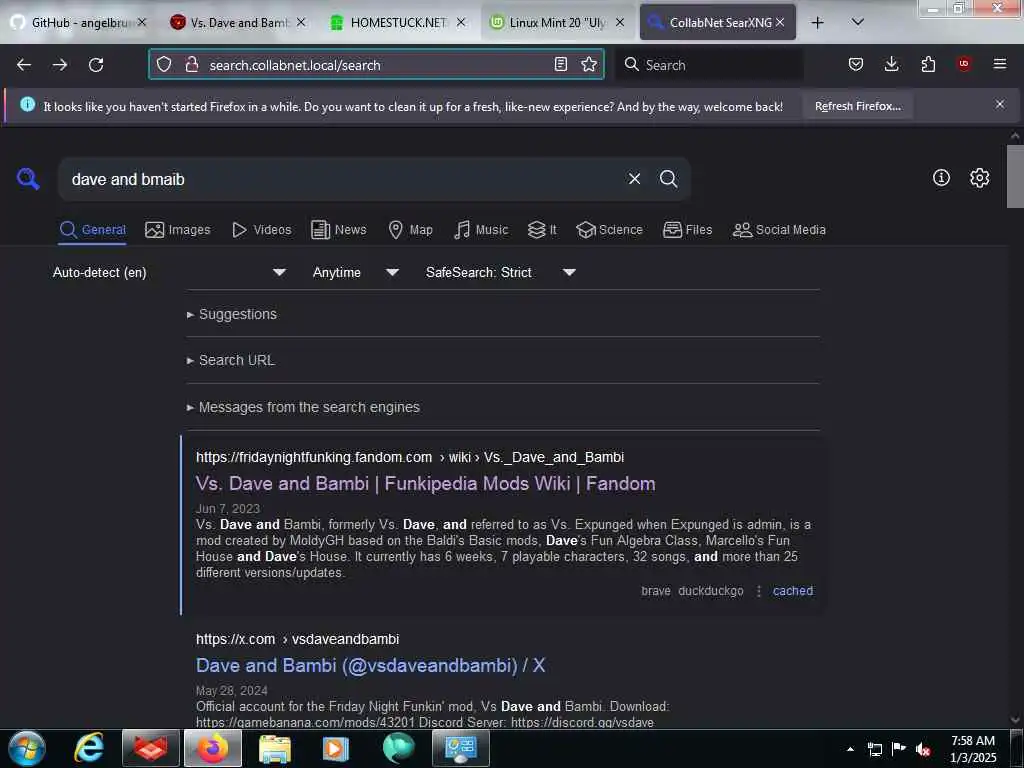Select the Map search category
Image resolution: width=1024 pixels, height=768 pixels.
411,230
